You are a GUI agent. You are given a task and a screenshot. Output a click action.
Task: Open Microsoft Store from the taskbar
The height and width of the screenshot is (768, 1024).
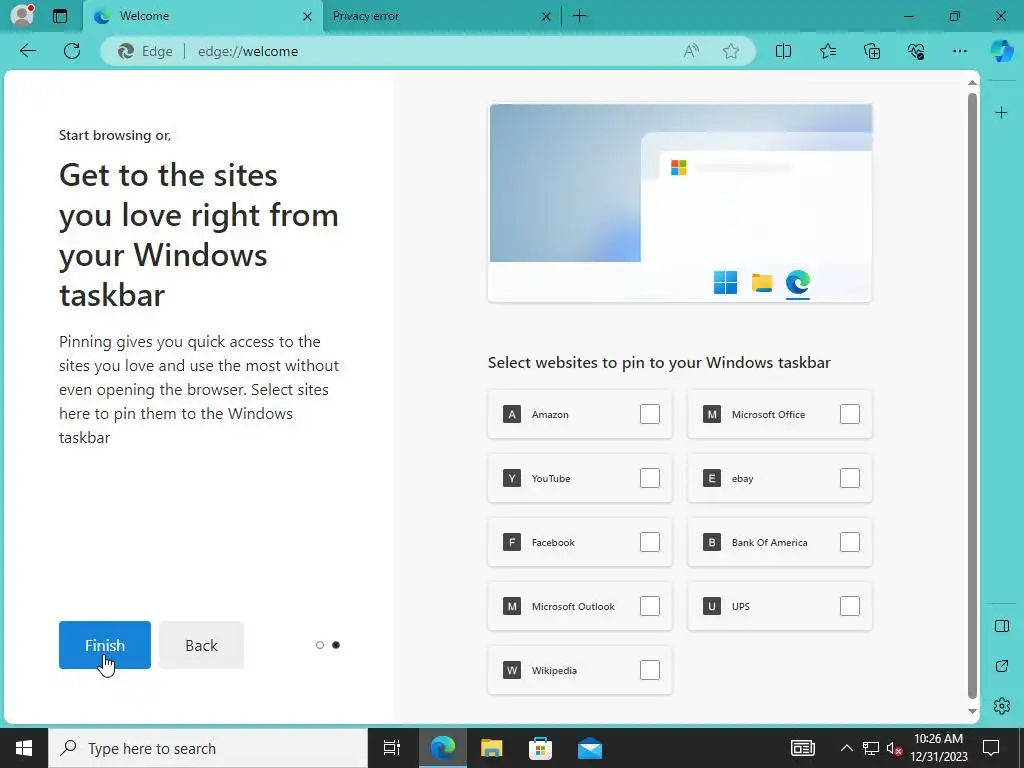coord(540,748)
